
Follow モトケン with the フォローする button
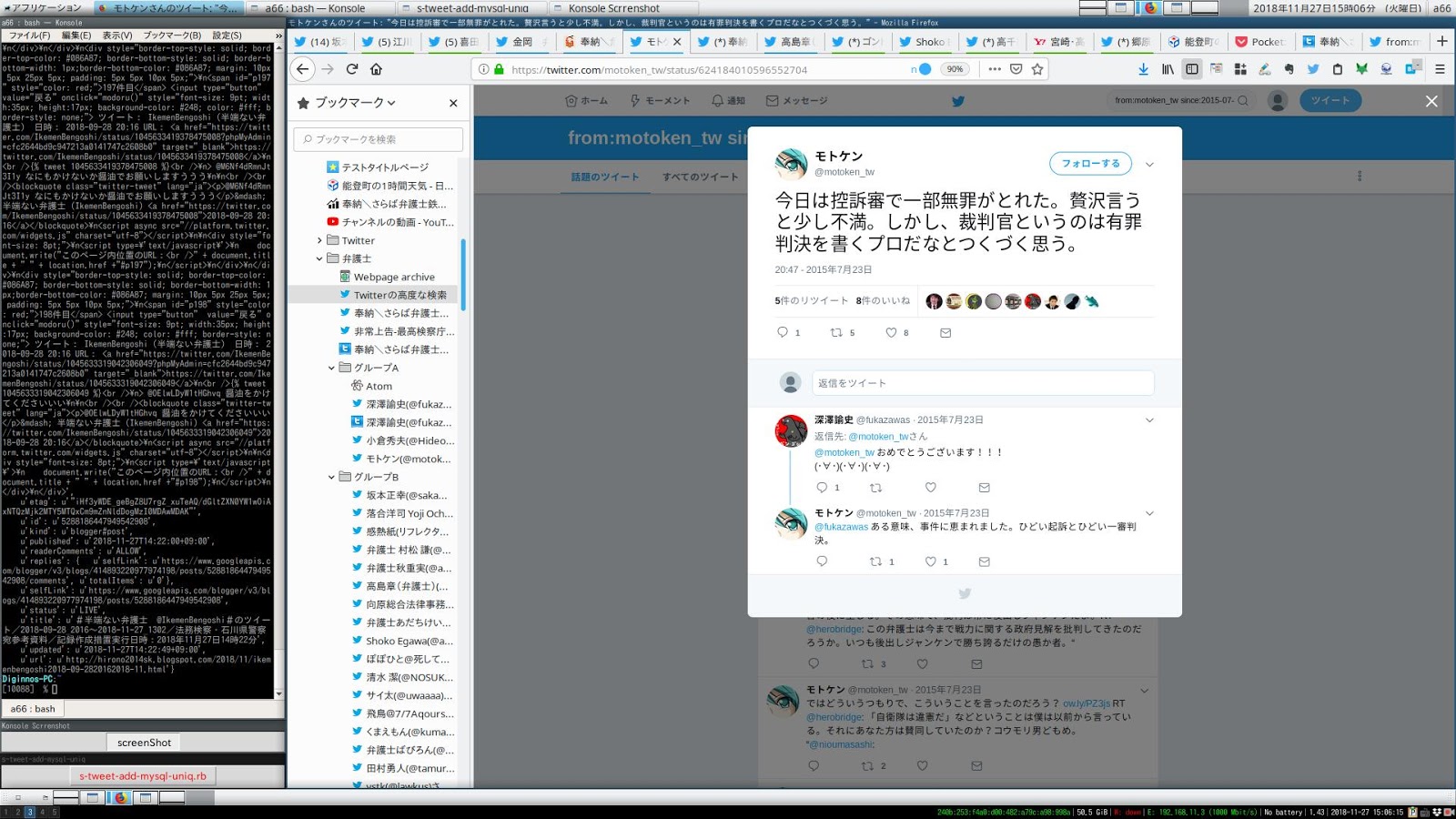point(1090,164)
